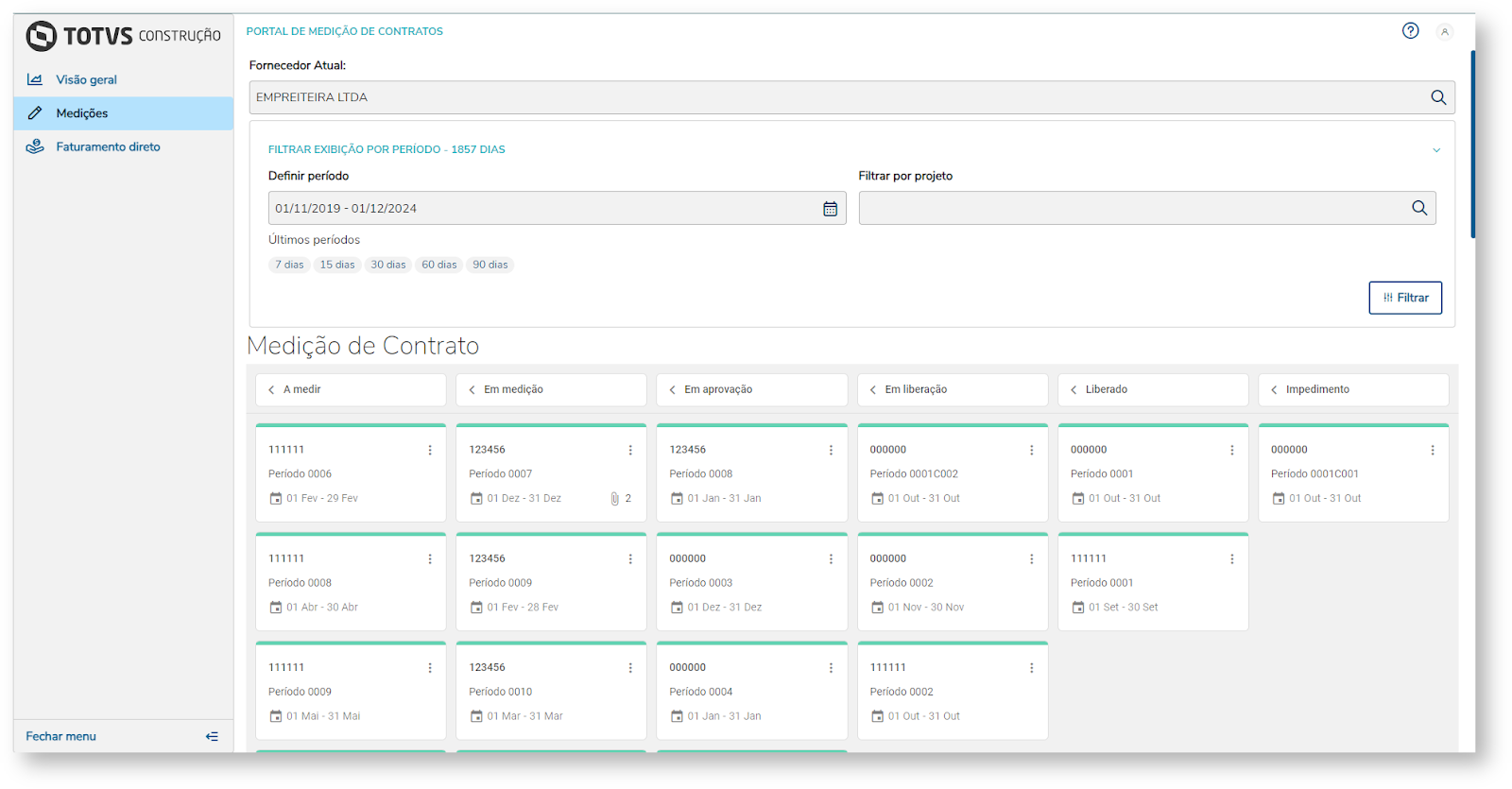Collapse the Em liberação column
Image resolution: width=1512 pixels, height=789 pixels.
(x=873, y=390)
